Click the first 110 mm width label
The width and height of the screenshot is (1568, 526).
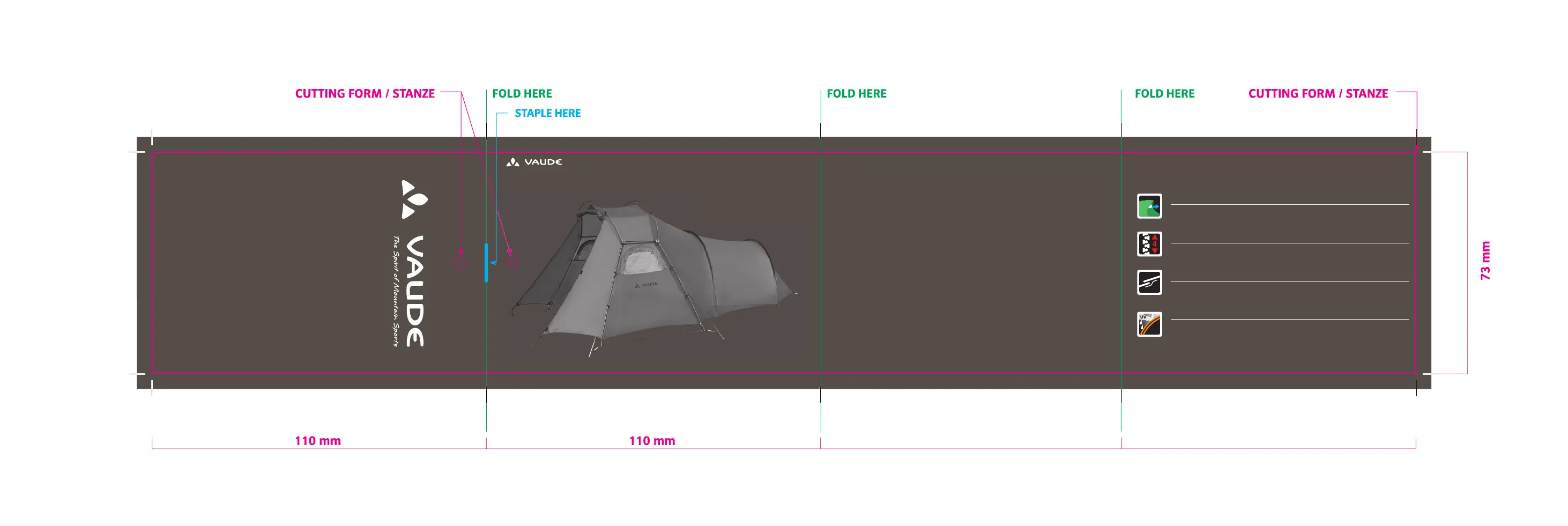coord(318,441)
